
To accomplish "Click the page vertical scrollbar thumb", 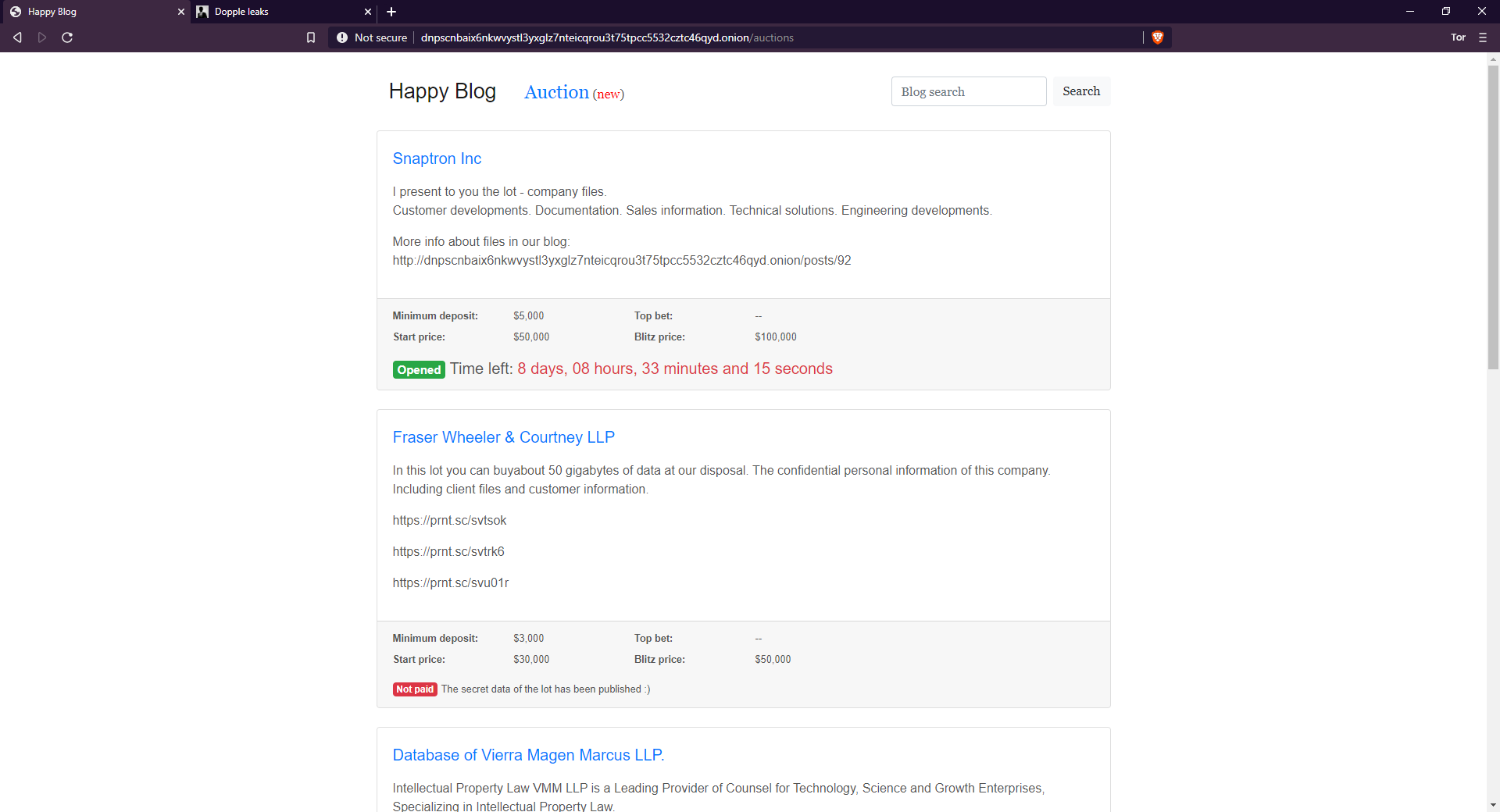I will 1493,216.
